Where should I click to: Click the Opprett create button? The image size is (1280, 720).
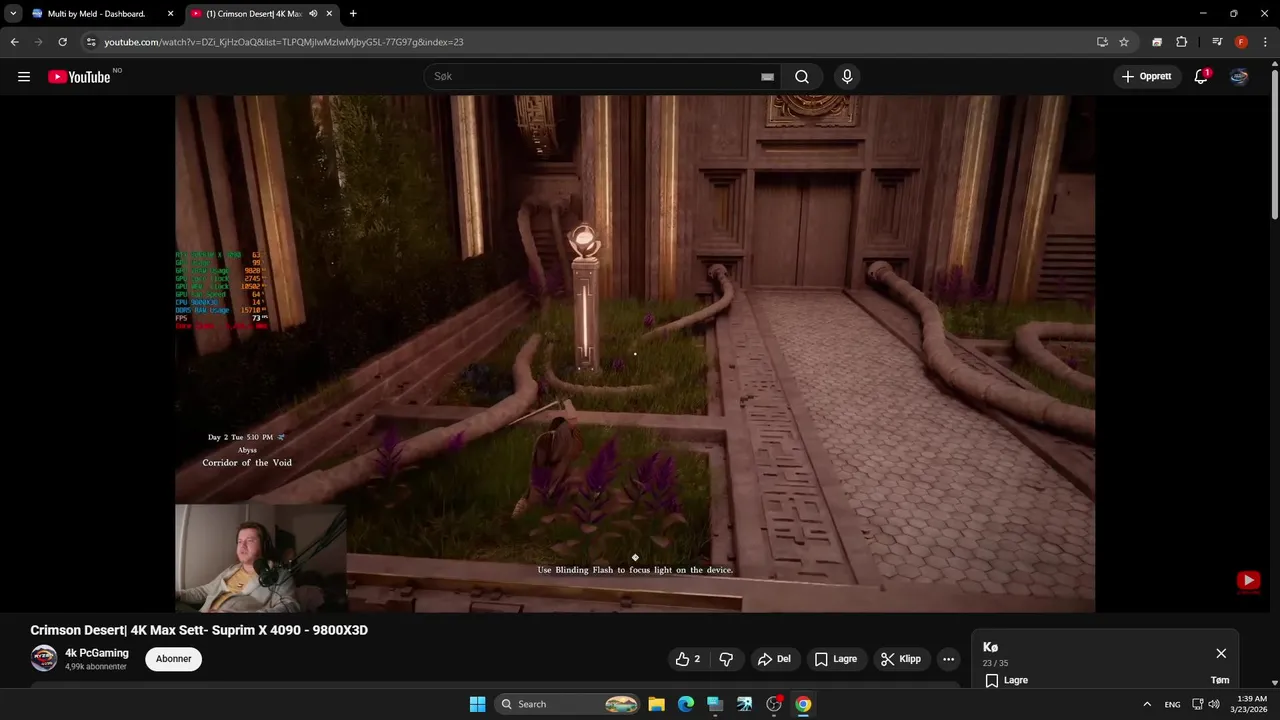click(1146, 77)
